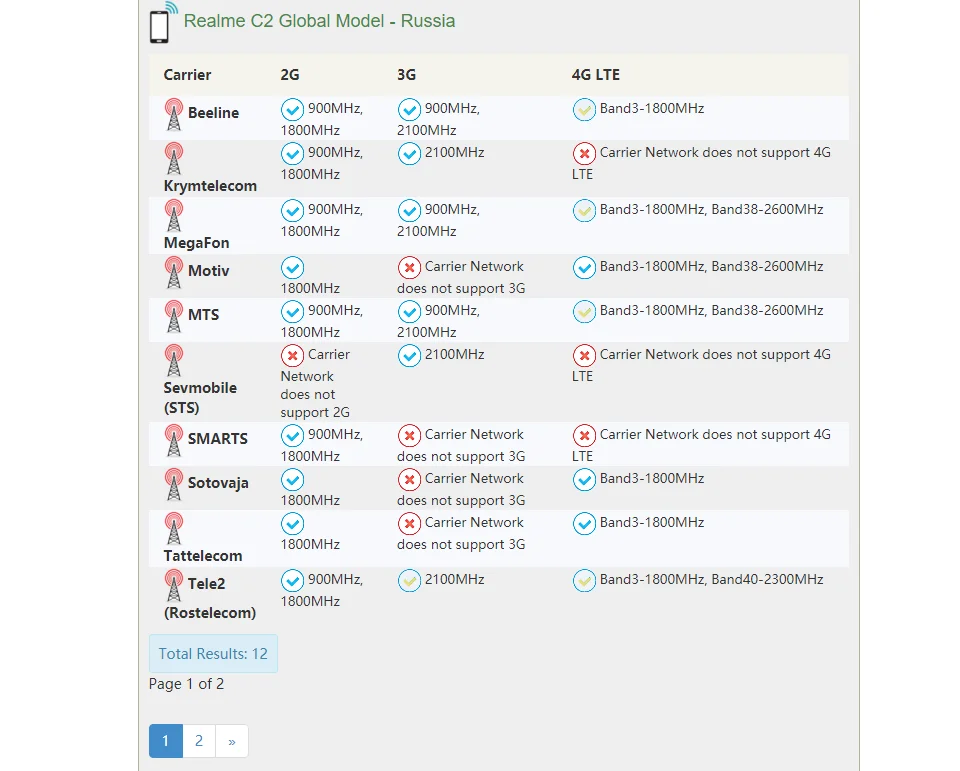Click red X icon in Sevmobile 2G cell
960x771 pixels.
click(292, 355)
